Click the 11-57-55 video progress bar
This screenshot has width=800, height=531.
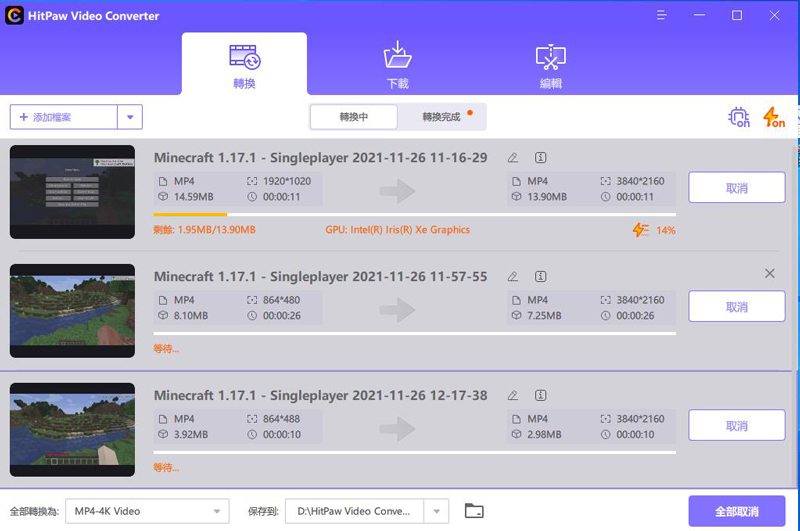click(x=415, y=334)
